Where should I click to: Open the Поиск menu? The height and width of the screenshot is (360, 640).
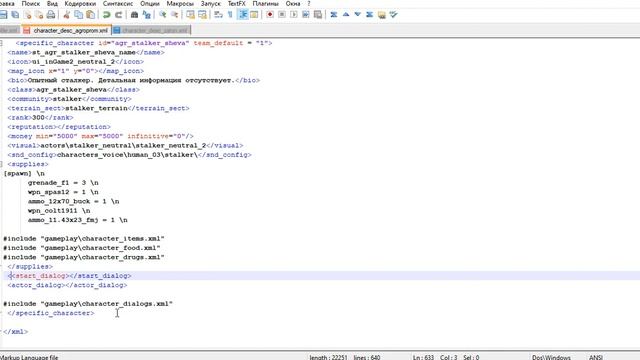click(31, 4)
